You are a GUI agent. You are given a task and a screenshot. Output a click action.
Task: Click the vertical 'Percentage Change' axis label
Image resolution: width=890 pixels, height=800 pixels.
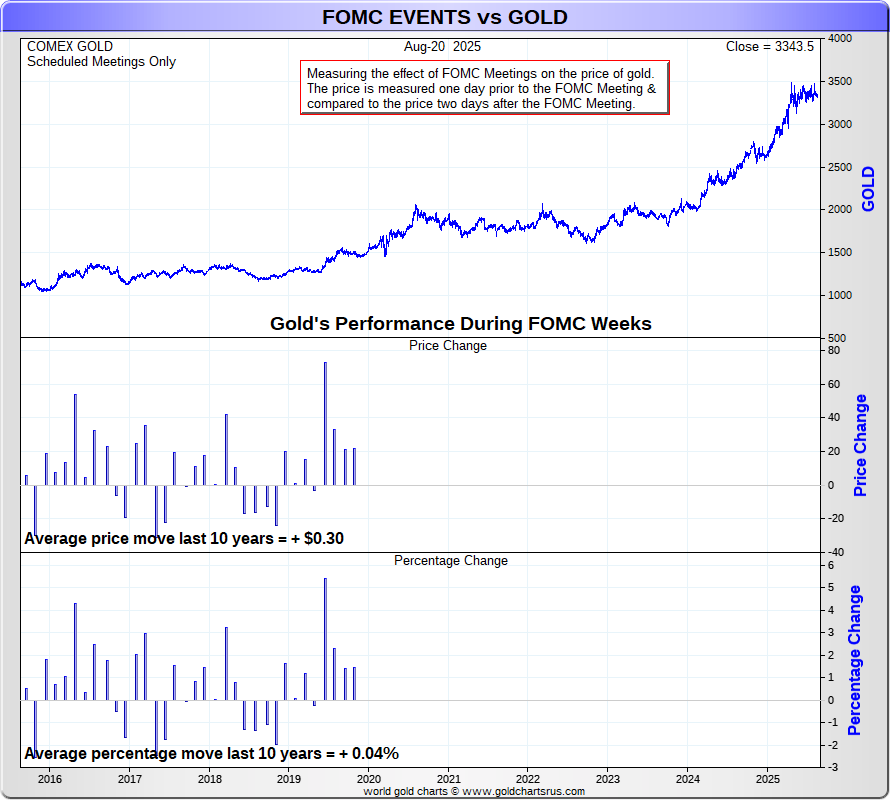854,660
